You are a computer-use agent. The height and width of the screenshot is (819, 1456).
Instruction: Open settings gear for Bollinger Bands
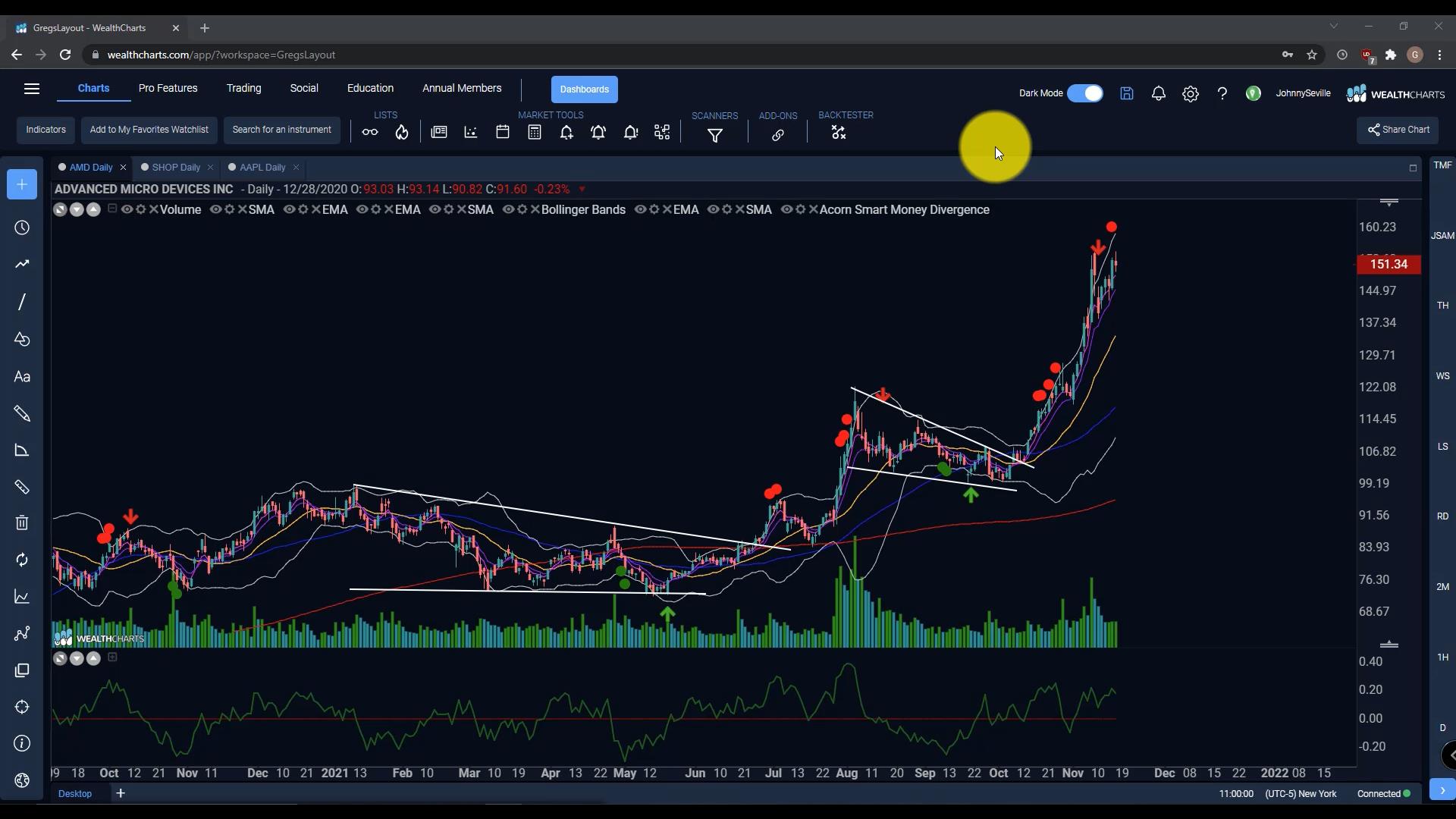(x=522, y=209)
